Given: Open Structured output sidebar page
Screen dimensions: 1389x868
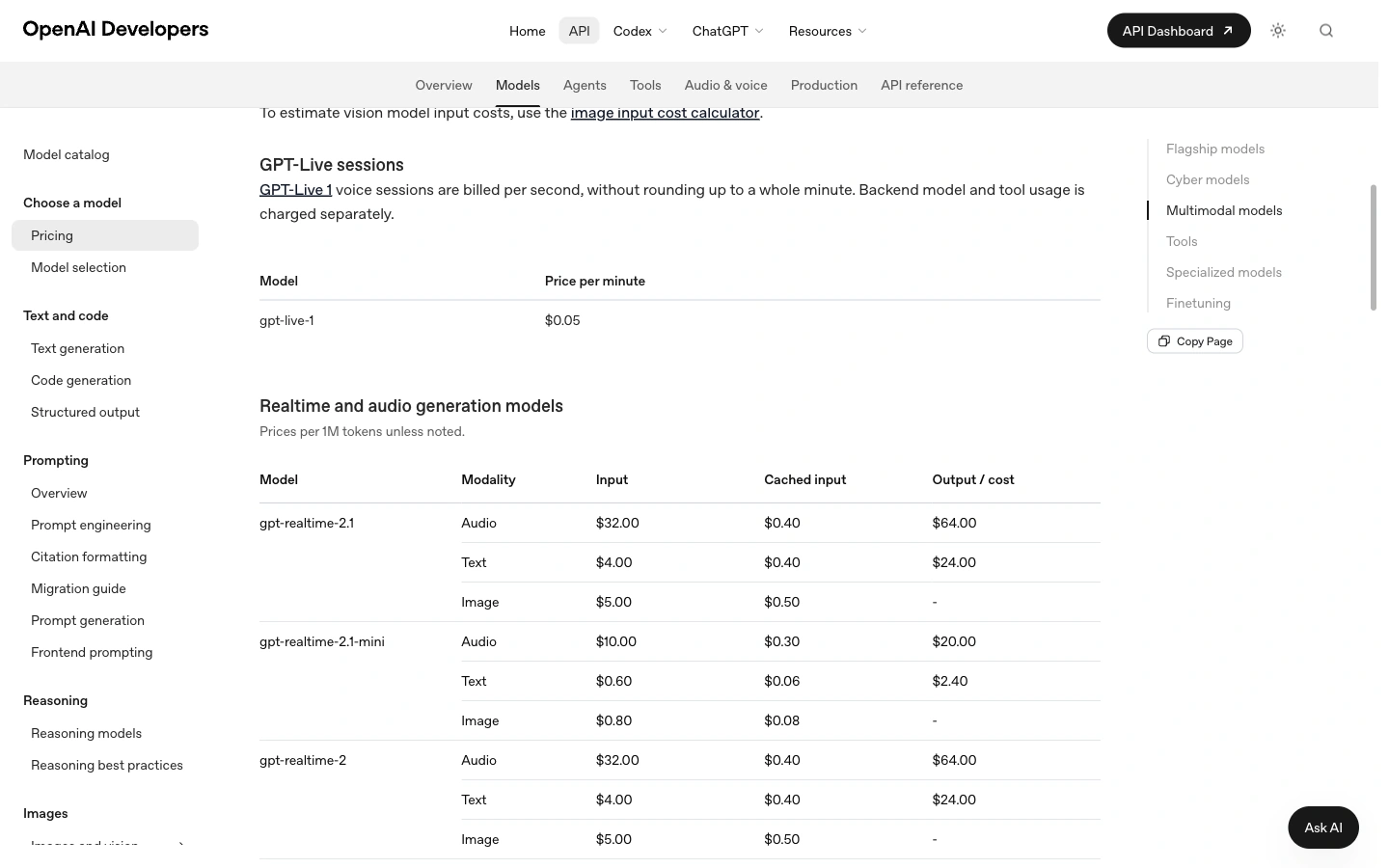Looking at the screenshot, I should coord(85,412).
